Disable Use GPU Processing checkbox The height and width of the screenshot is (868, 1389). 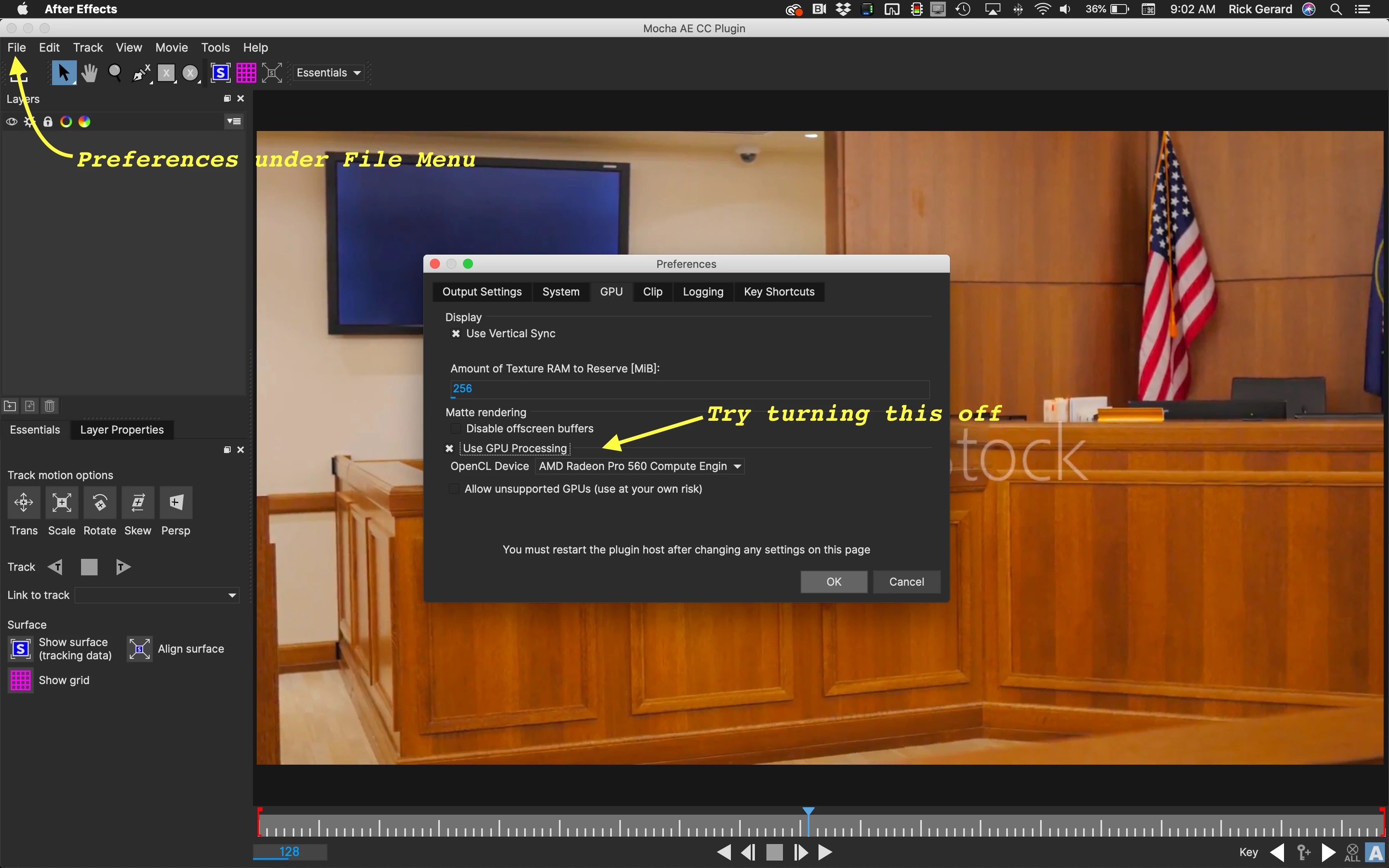(449, 448)
